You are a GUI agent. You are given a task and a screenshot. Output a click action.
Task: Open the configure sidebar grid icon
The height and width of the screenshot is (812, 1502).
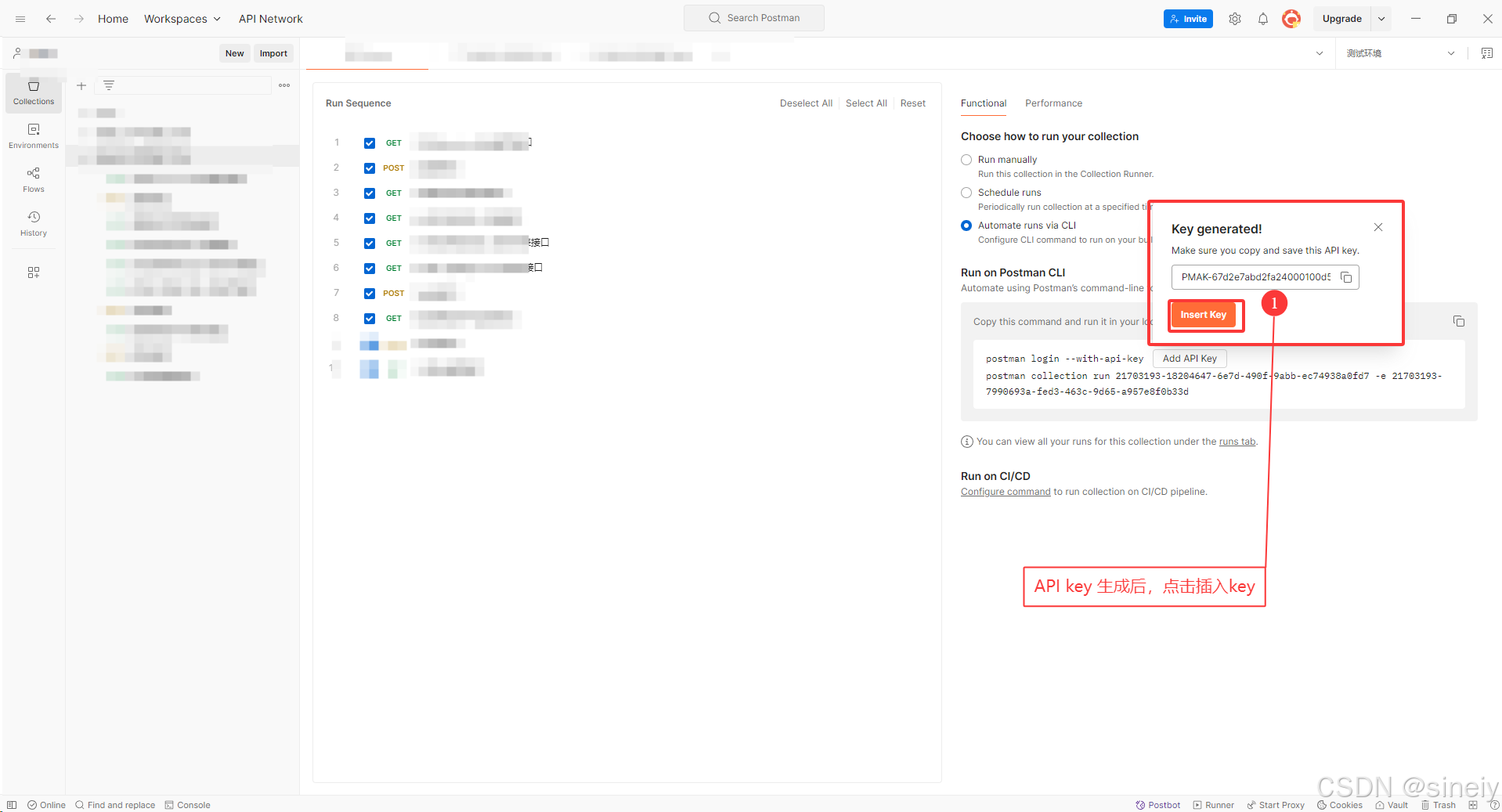pos(34,272)
